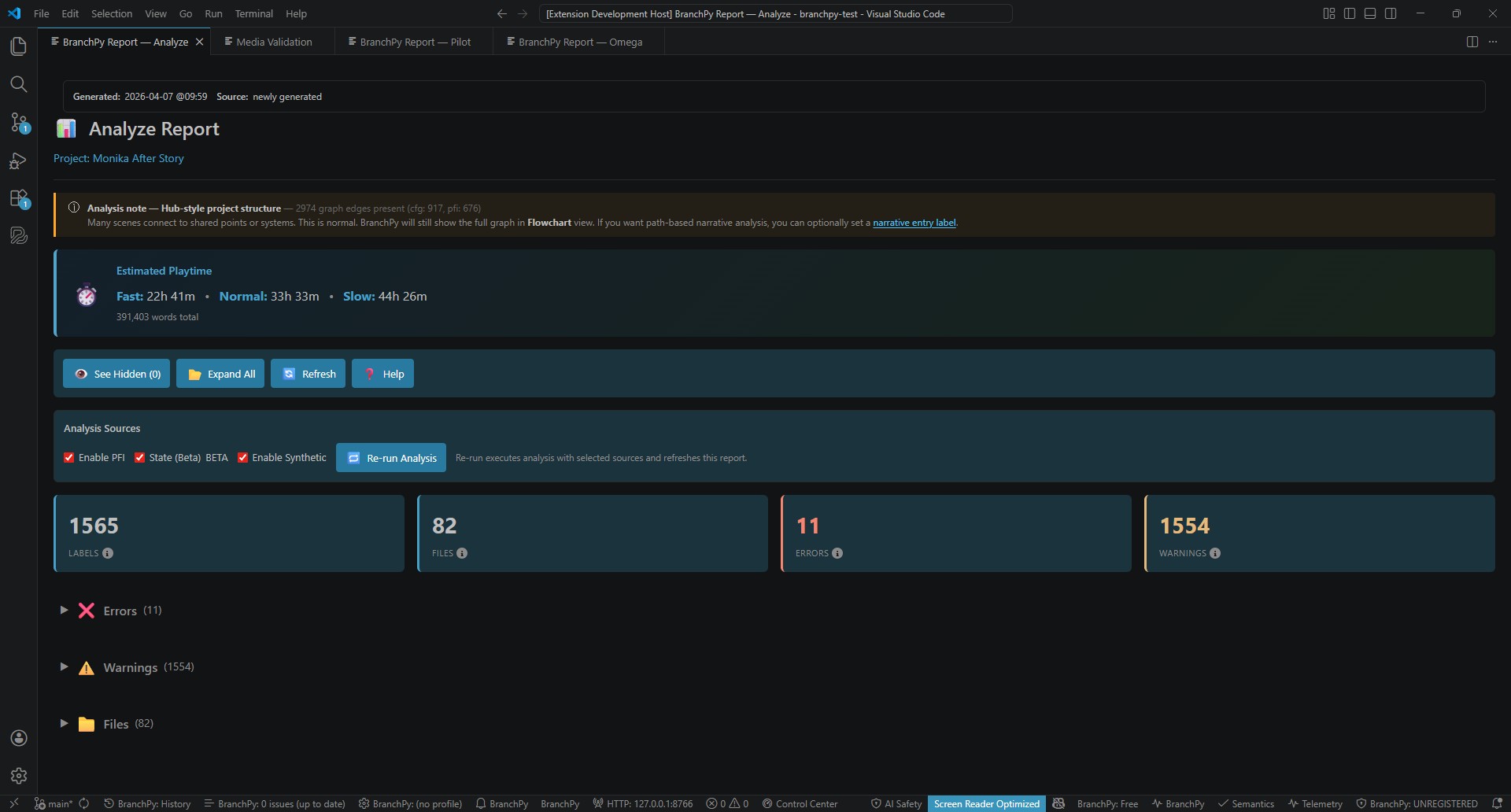Follow the narrative entry label link

coord(914,223)
